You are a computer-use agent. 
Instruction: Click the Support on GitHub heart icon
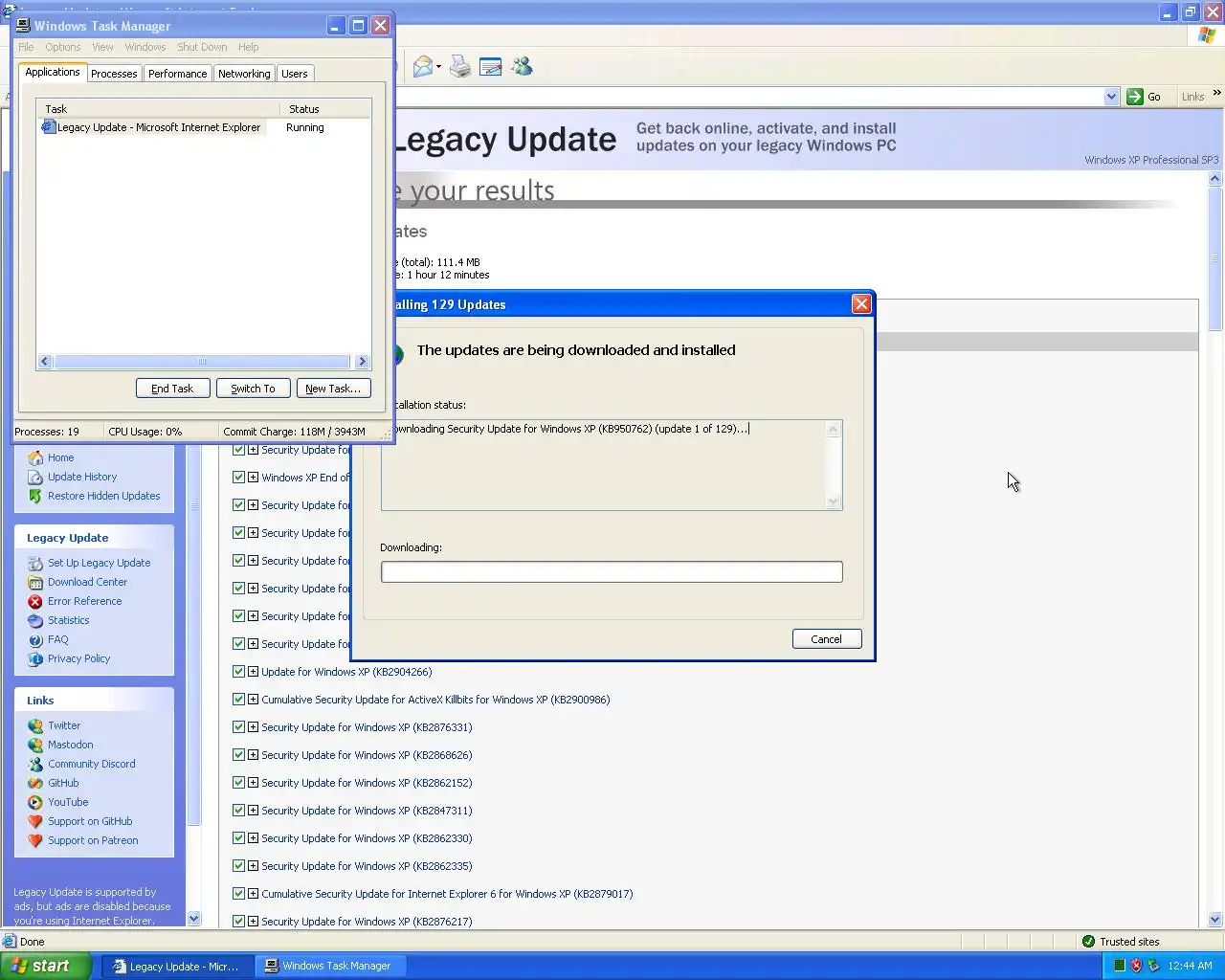click(35, 821)
